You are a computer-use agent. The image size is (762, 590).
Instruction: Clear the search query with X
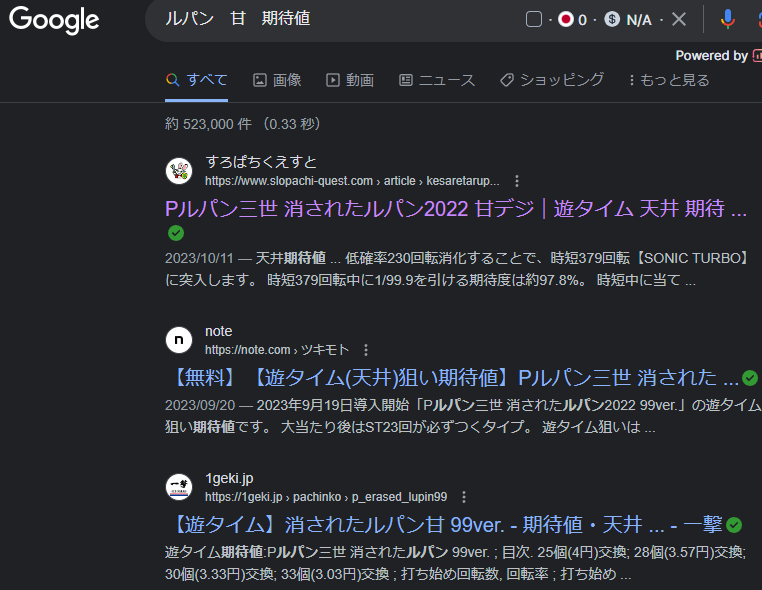point(679,20)
